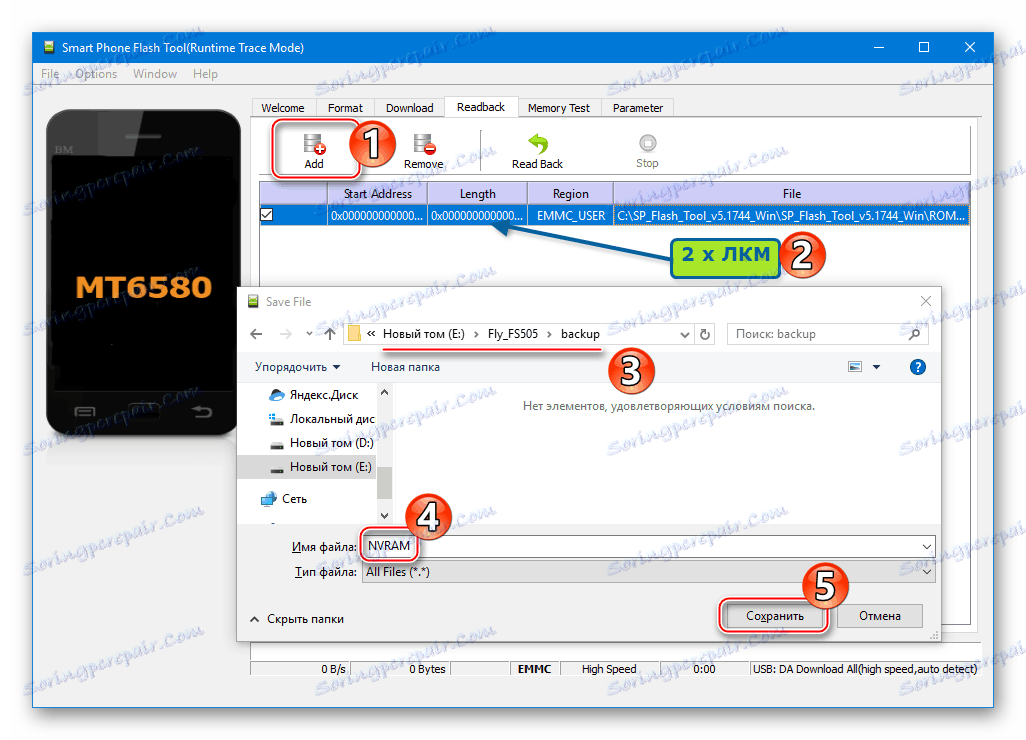Click the Length column header

478,194
